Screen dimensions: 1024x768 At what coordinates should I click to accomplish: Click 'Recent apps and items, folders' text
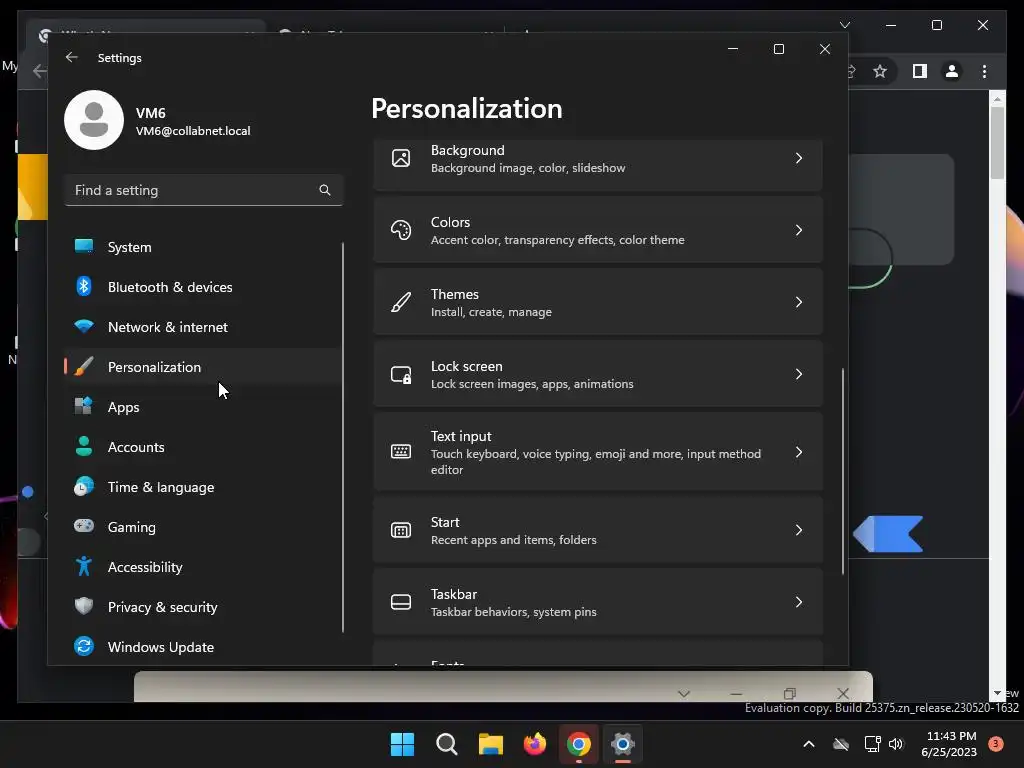[513, 539]
